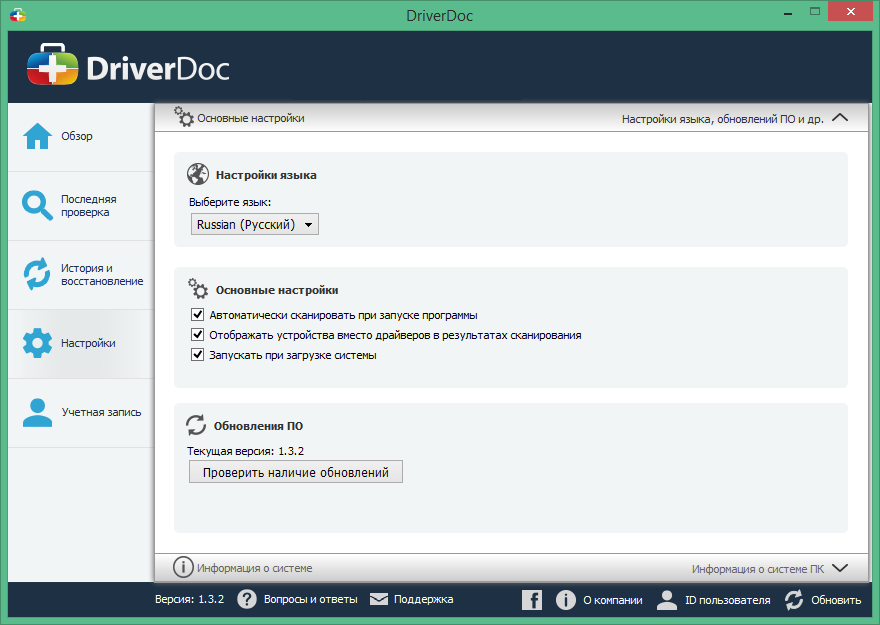Click the globe icon next to Настройки языка
Screen dimensions: 880x625
coord(198,174)
